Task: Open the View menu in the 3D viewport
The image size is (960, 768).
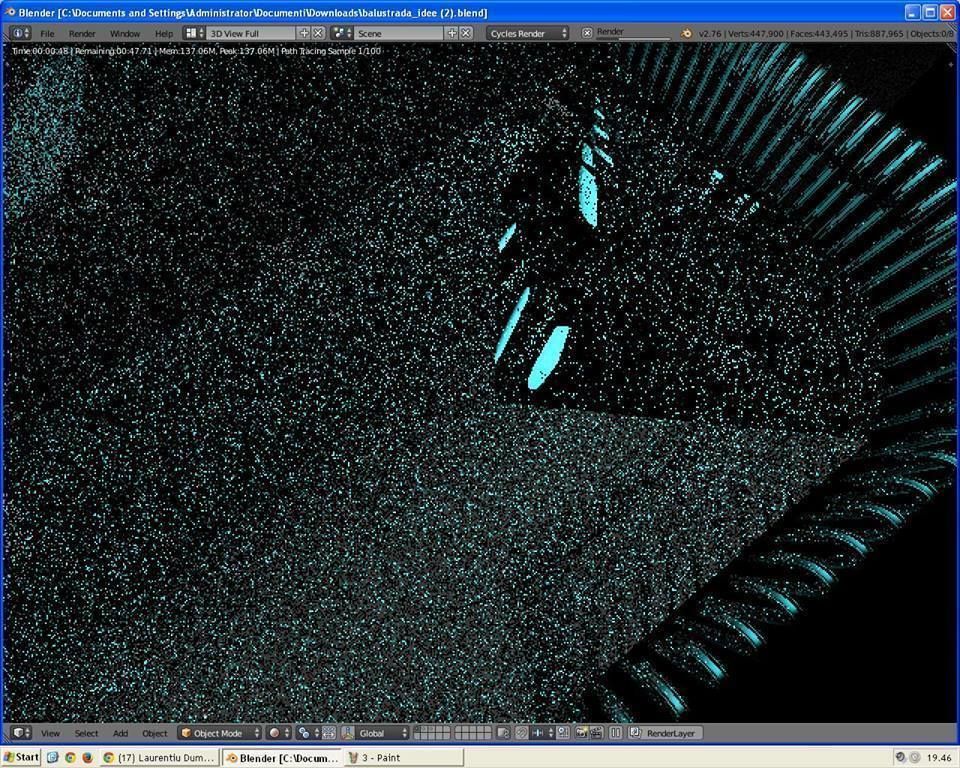Action: 50,733
